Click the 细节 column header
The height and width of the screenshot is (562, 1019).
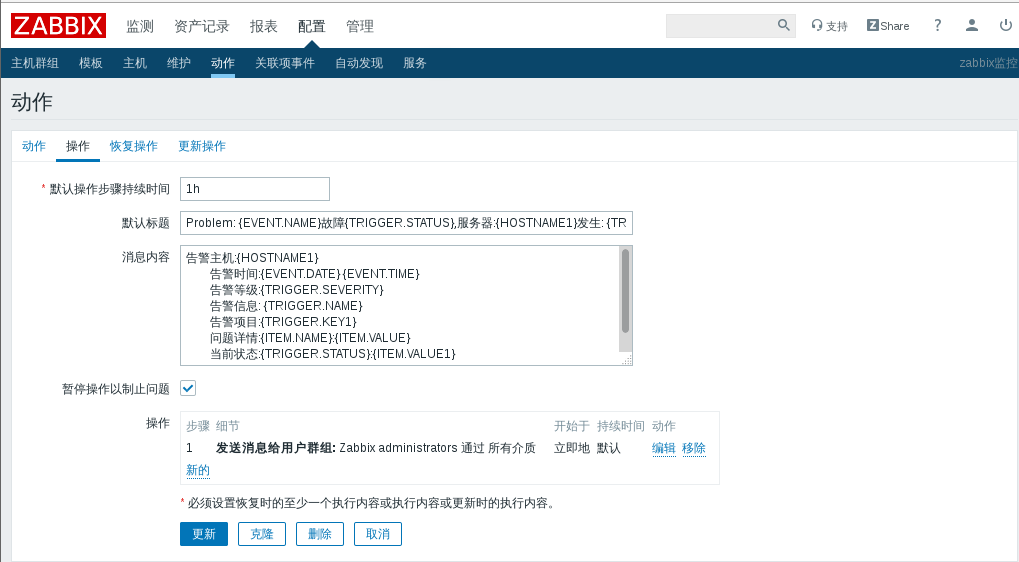[x=227, y=426]
